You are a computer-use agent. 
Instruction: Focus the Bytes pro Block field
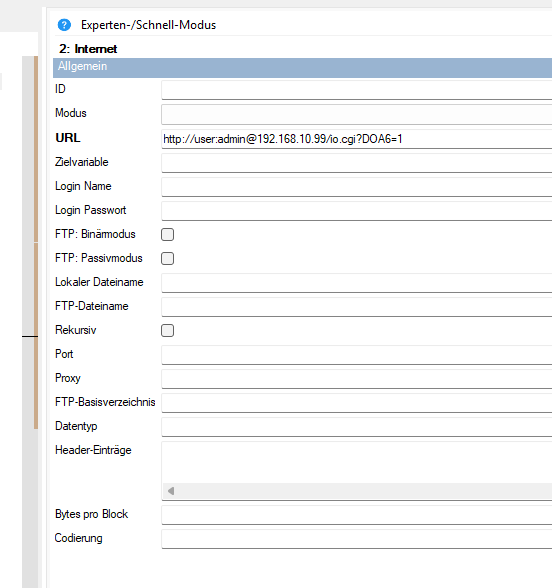pyautogui.click(x=357, y=515)
